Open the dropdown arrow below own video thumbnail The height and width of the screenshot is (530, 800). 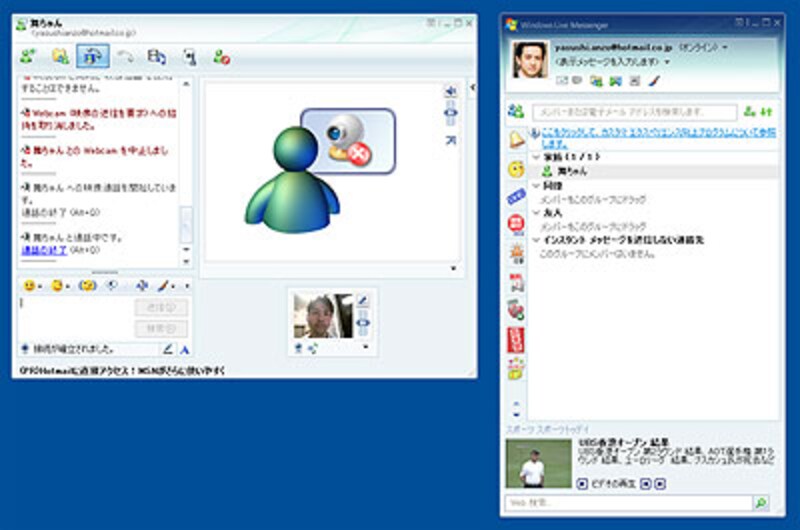point(365,347)
